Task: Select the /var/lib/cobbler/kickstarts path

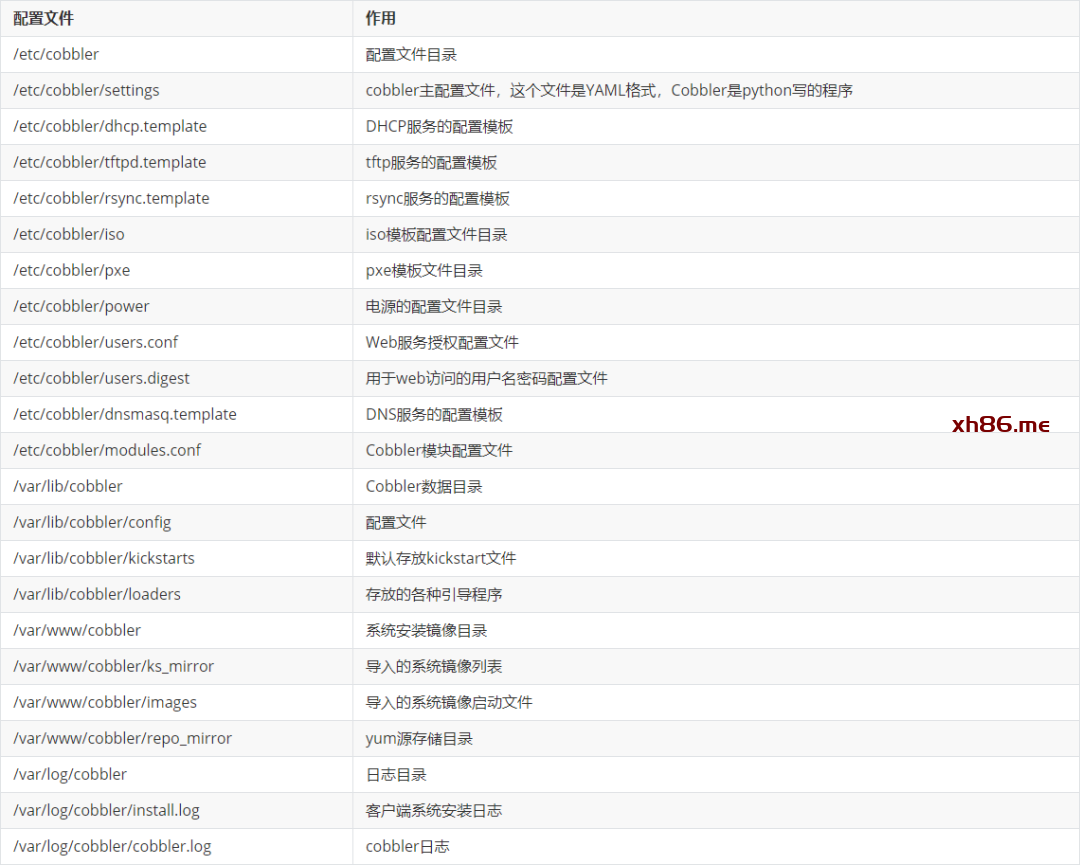Action: click(x=104, y=559)
